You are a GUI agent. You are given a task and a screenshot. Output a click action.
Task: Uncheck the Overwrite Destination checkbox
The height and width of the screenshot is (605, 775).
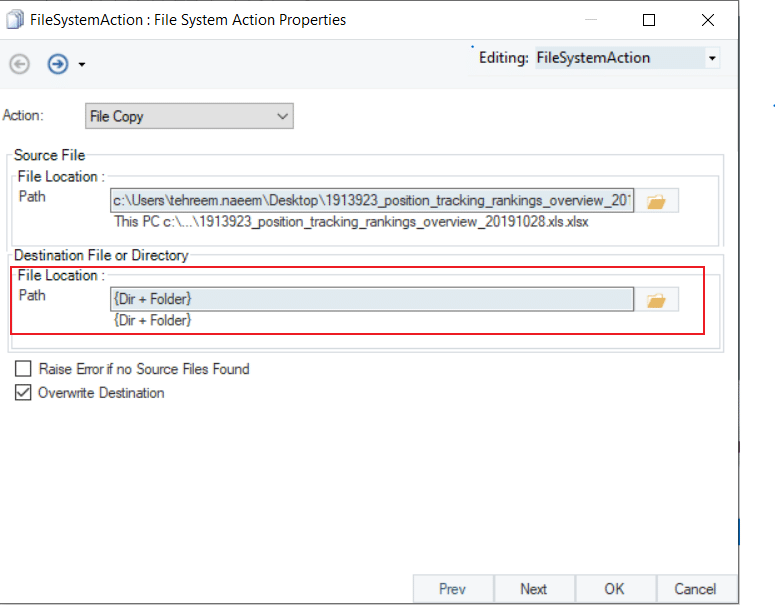point(23,393)
